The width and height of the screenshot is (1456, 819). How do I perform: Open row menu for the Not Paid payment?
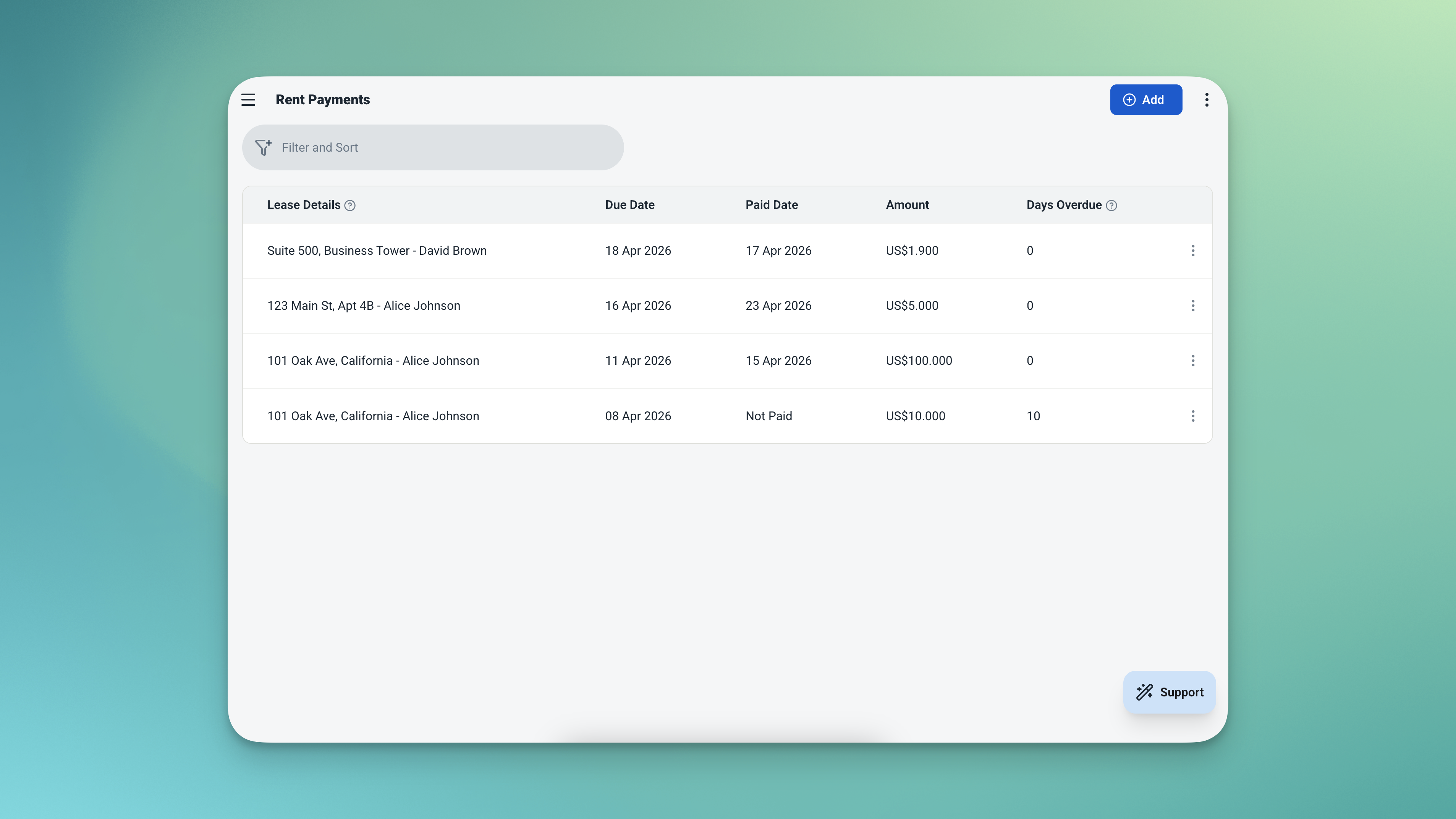[x=1192, y=416]
